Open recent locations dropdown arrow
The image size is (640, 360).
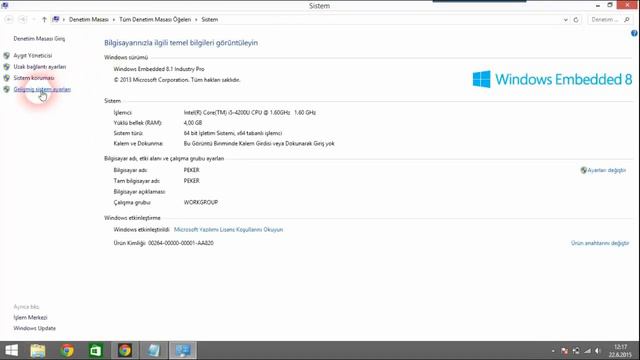coord(33,20)
